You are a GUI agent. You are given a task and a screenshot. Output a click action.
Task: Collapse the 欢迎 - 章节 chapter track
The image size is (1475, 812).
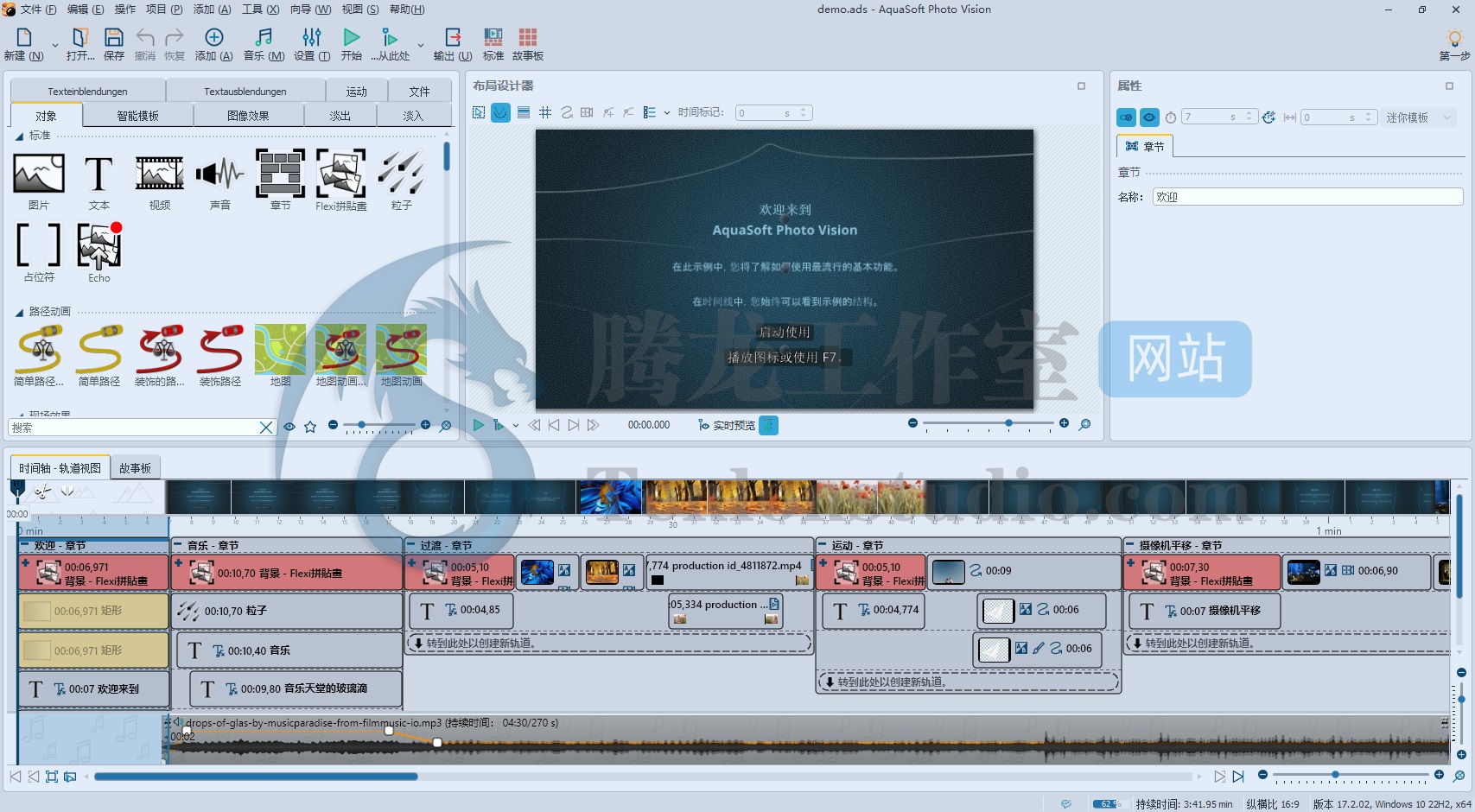coord(25,546)
